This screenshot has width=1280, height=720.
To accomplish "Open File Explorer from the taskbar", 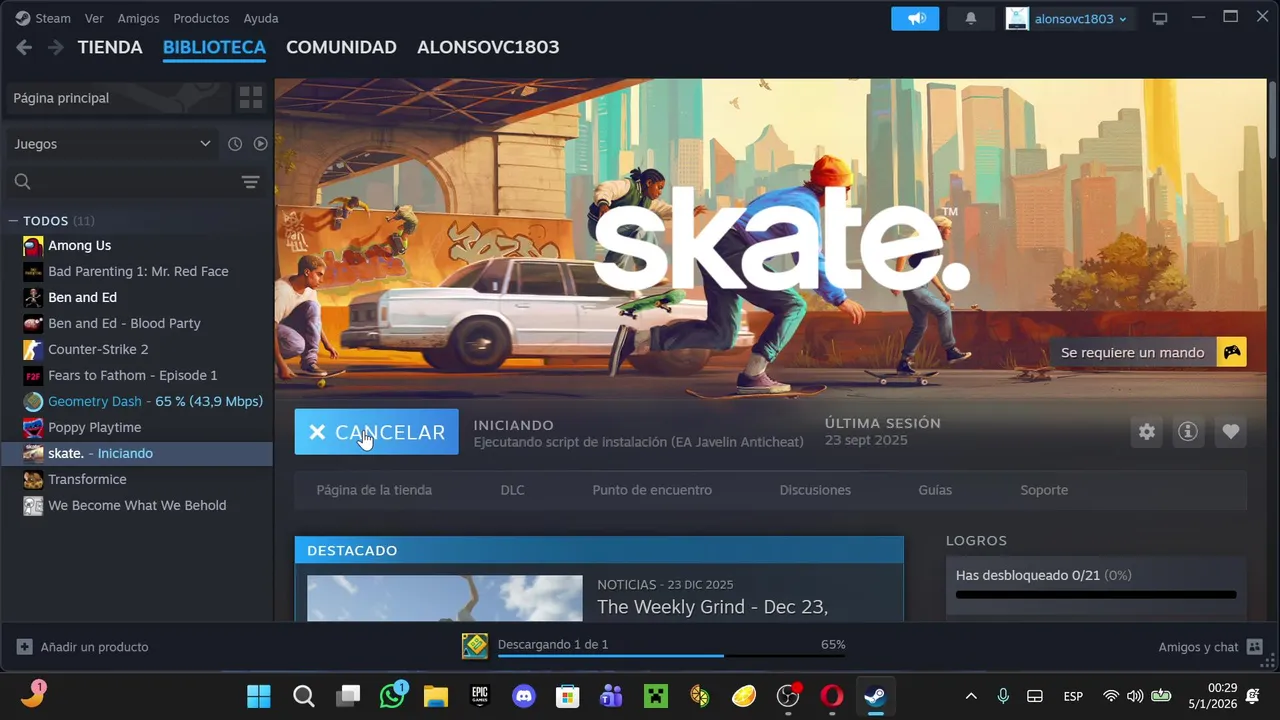I will pos(436,696).
